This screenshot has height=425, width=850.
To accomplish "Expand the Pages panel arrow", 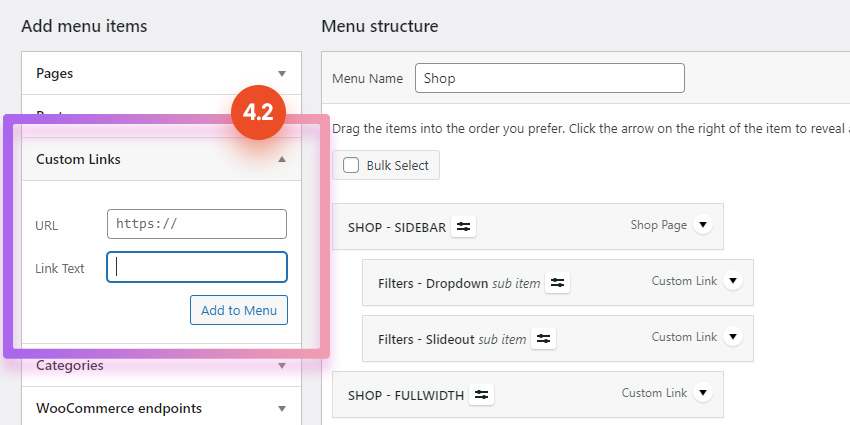I will [x=281, y=73].
